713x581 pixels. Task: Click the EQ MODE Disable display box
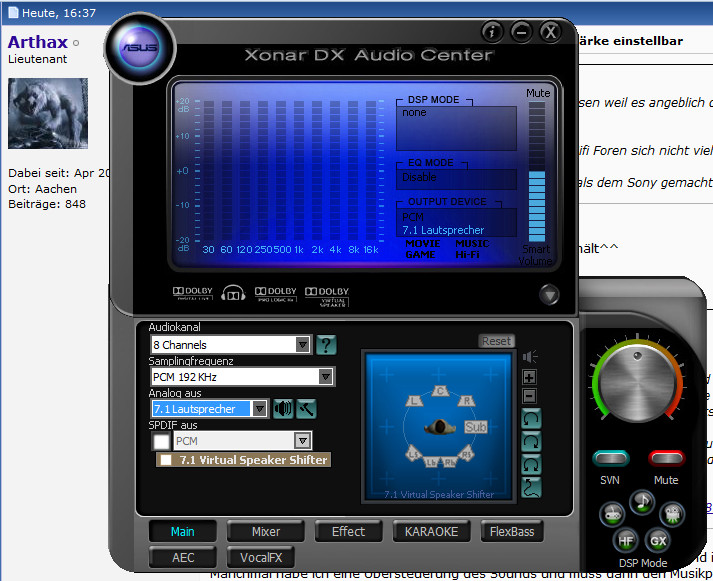point(456,179)
